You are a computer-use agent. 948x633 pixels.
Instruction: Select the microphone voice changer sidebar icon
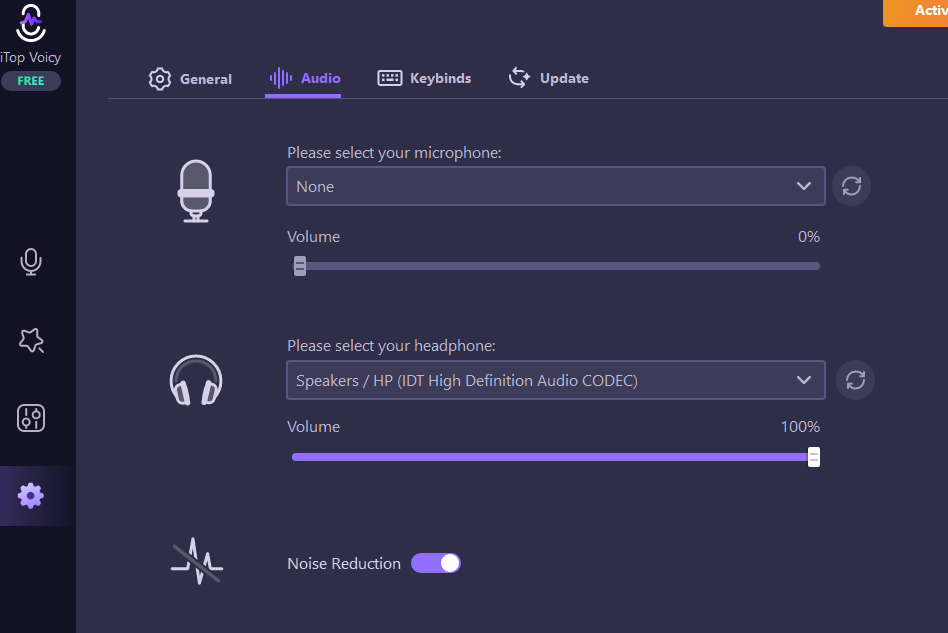pyautogui.click(x=30, y=261)
